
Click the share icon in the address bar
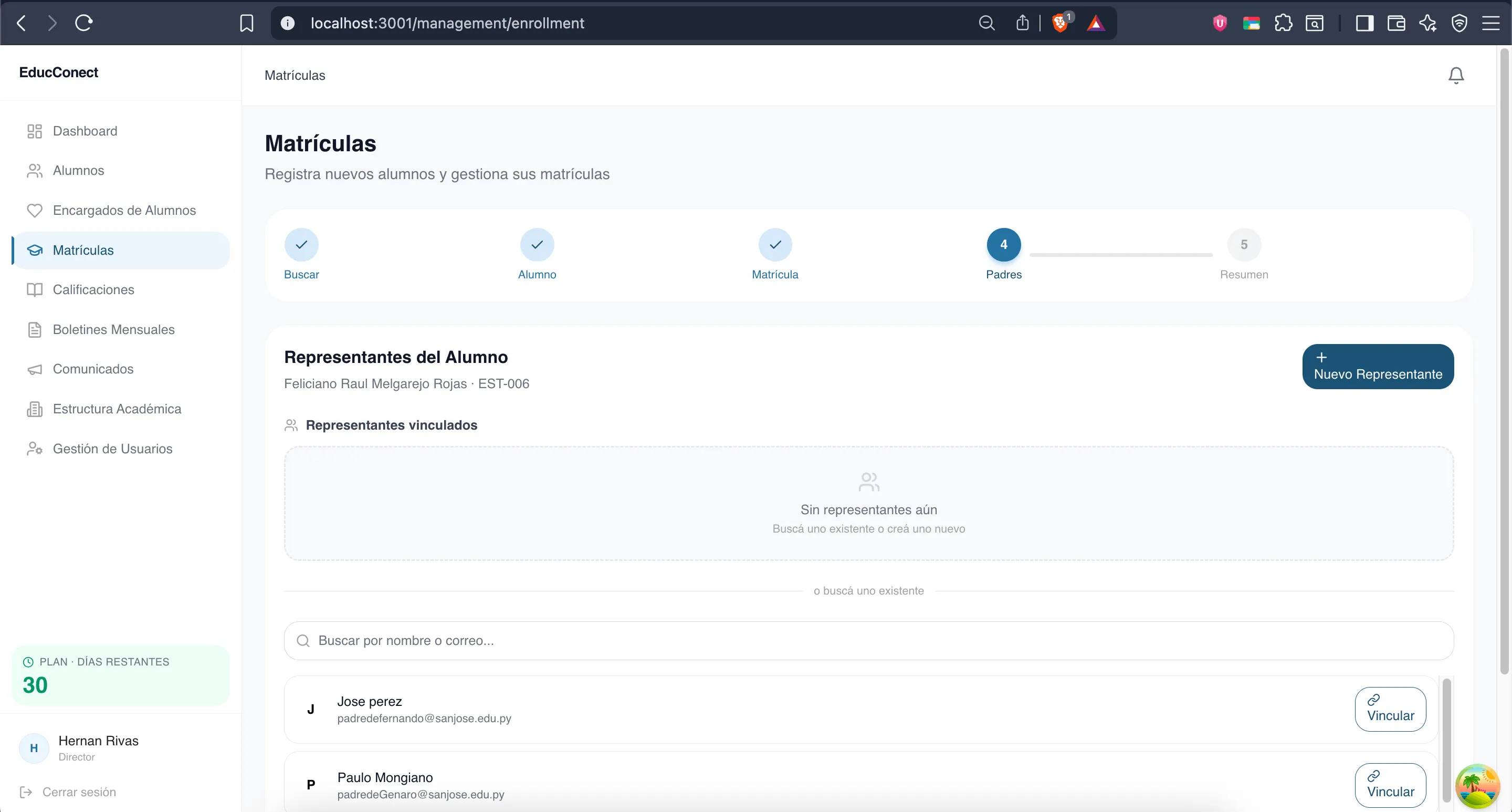coord(1023,23)
